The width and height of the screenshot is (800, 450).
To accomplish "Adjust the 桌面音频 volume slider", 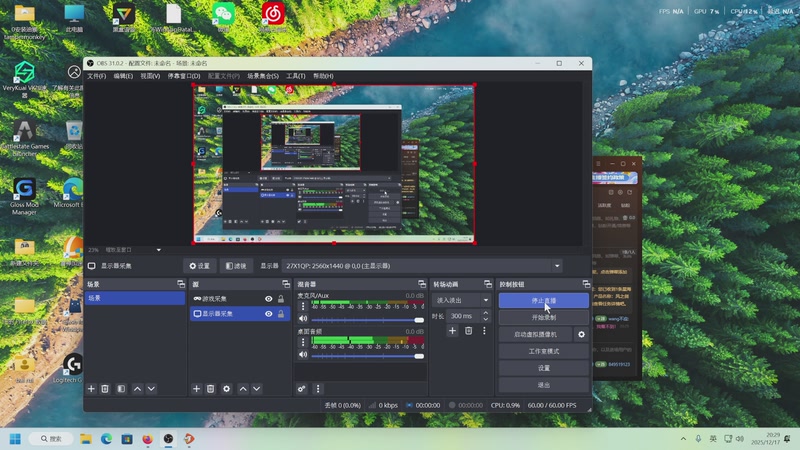I will 367,356.
